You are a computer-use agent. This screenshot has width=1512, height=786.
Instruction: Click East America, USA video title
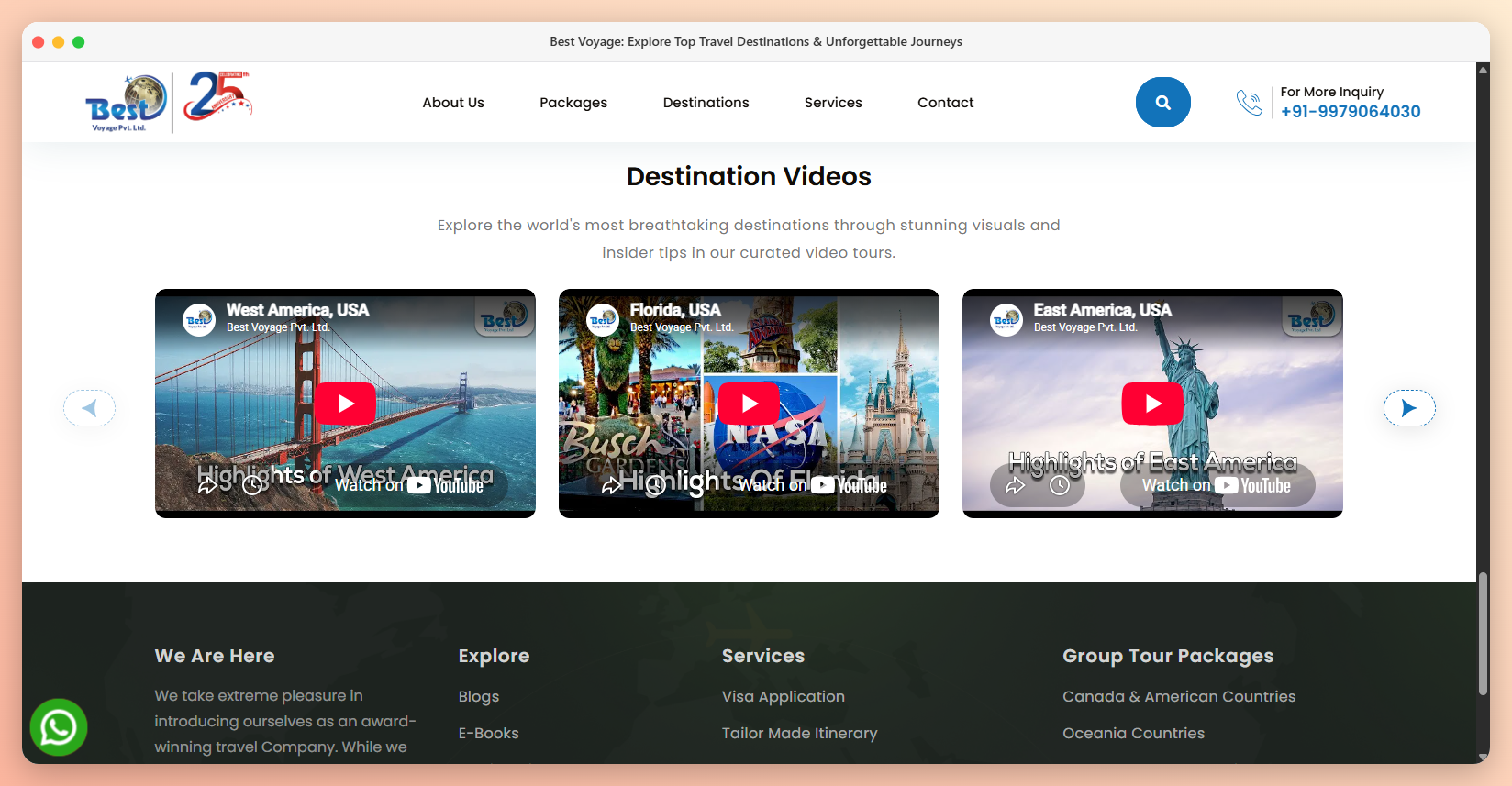pyautogui.click(x=1103, y=310)
